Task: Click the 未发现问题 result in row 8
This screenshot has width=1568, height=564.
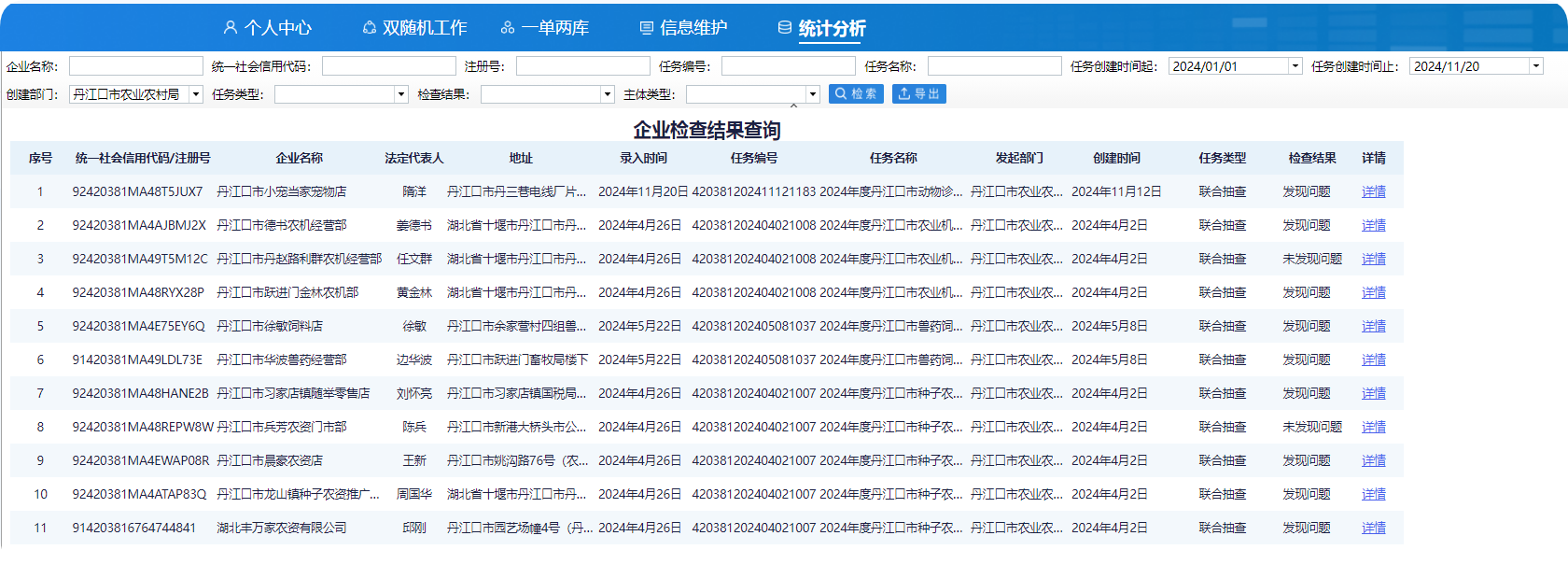Action: click(1312, 427)
